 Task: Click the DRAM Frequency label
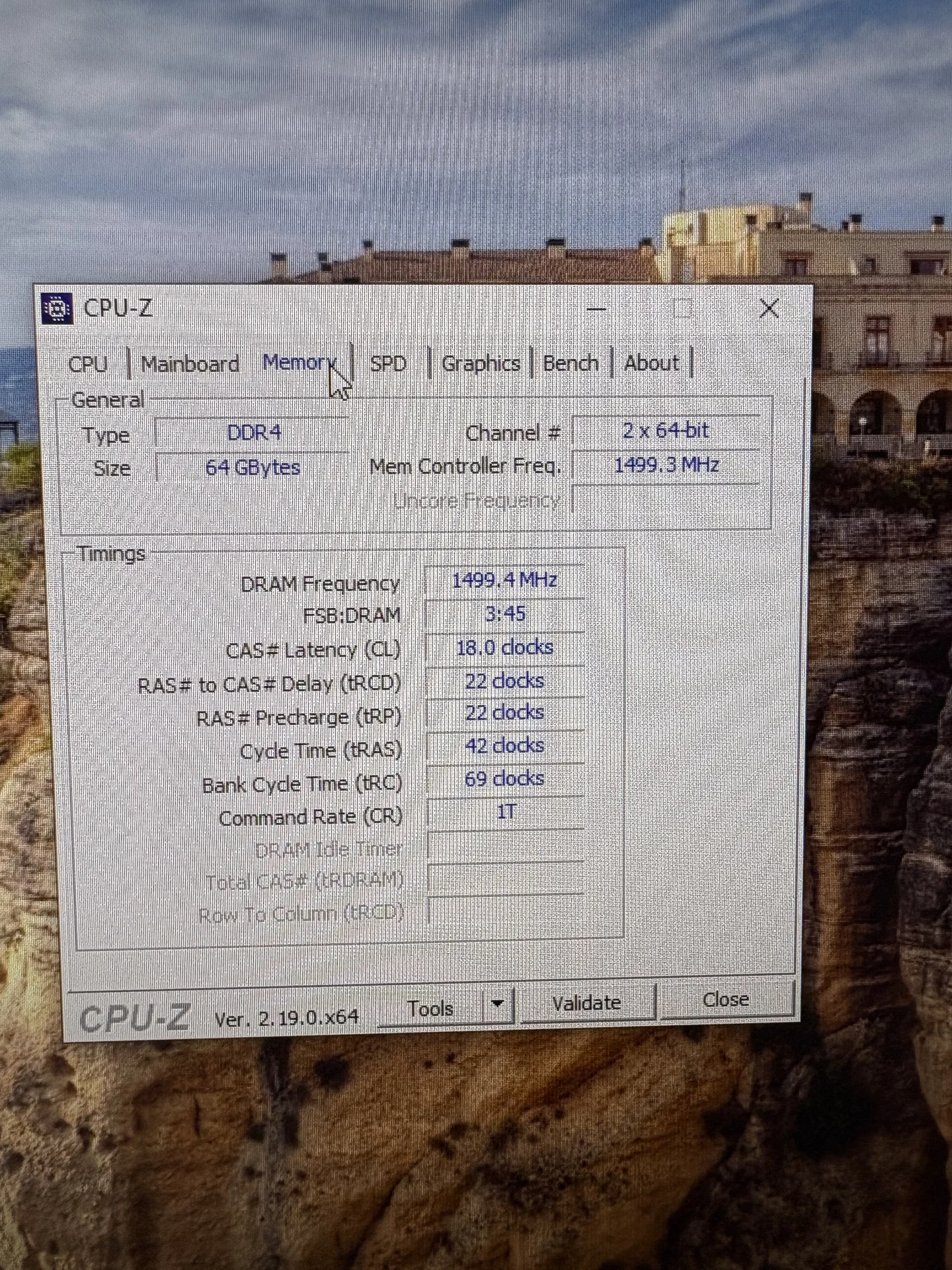(x=321, y=584)
